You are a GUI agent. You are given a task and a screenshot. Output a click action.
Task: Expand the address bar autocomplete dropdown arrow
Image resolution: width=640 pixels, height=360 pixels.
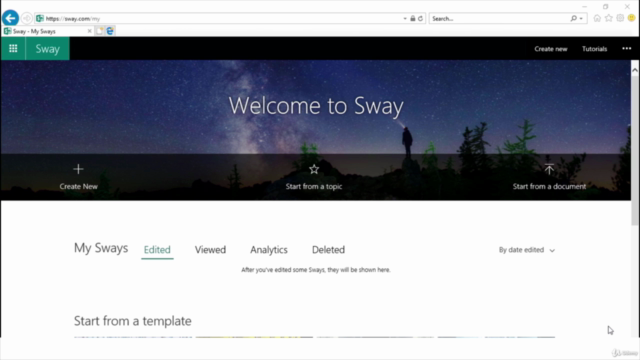point(405,19)
